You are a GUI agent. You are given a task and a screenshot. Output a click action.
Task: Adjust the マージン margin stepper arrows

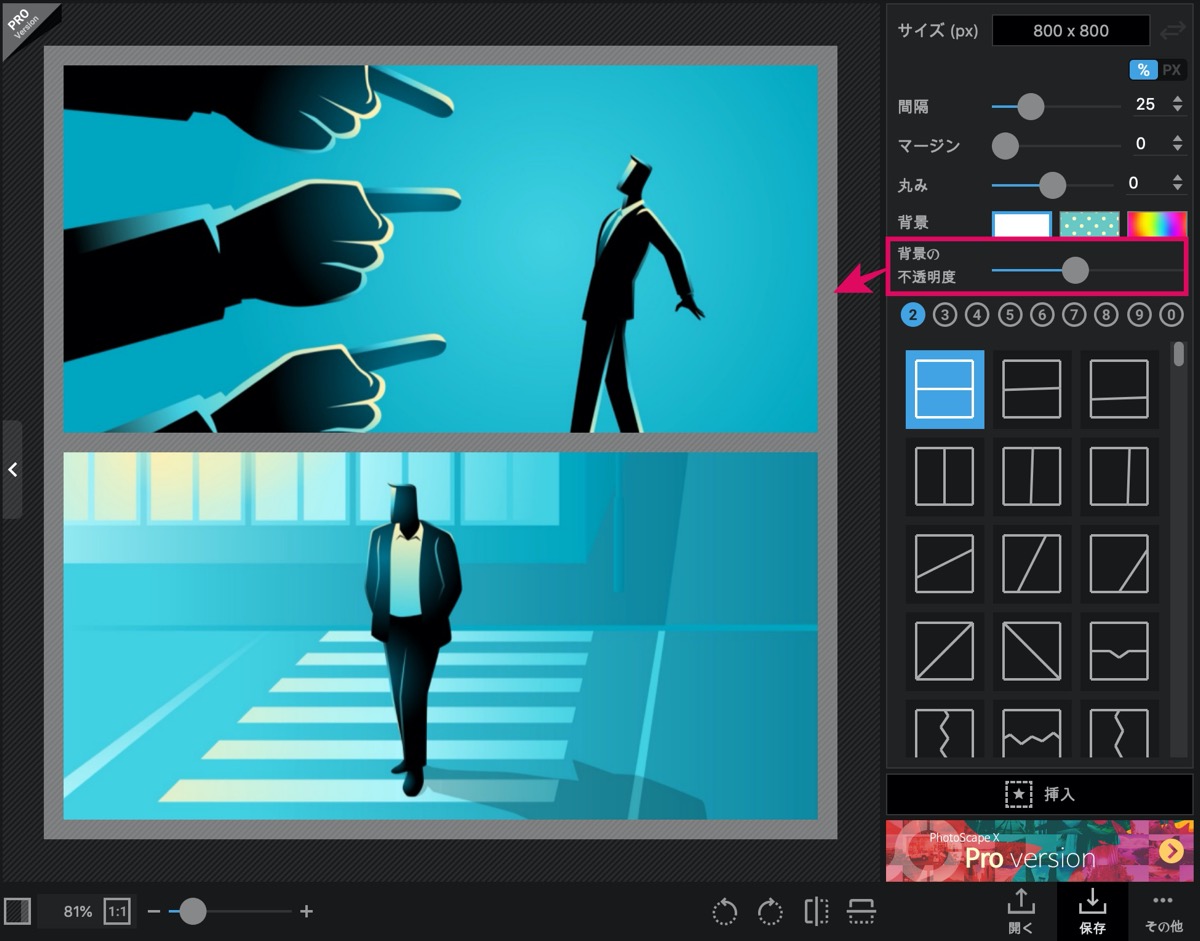tap(1177, 145)
